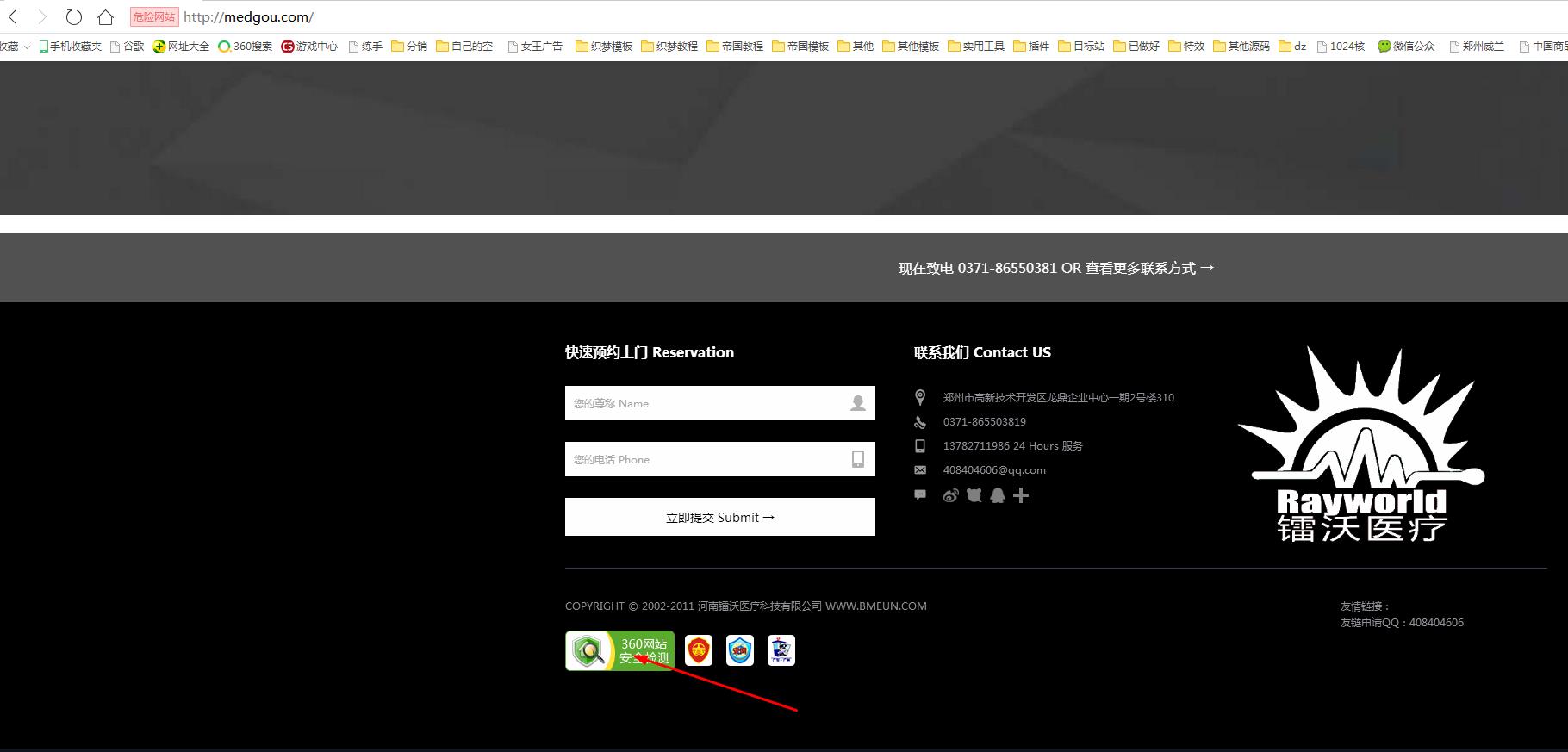Click the Rayworld 镭沃医疗 logo

click(x=1361, y=444)
